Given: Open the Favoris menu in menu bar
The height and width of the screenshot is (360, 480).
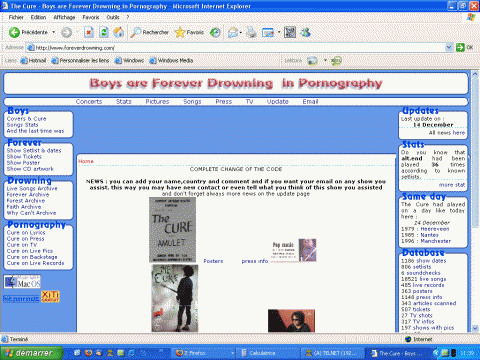Looking at the screenshot, I should click(91, 17).
